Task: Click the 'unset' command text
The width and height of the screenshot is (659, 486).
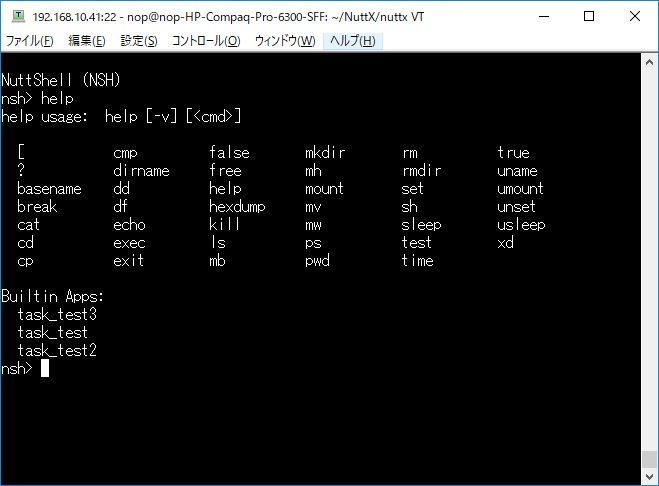Action: point(517,207)
